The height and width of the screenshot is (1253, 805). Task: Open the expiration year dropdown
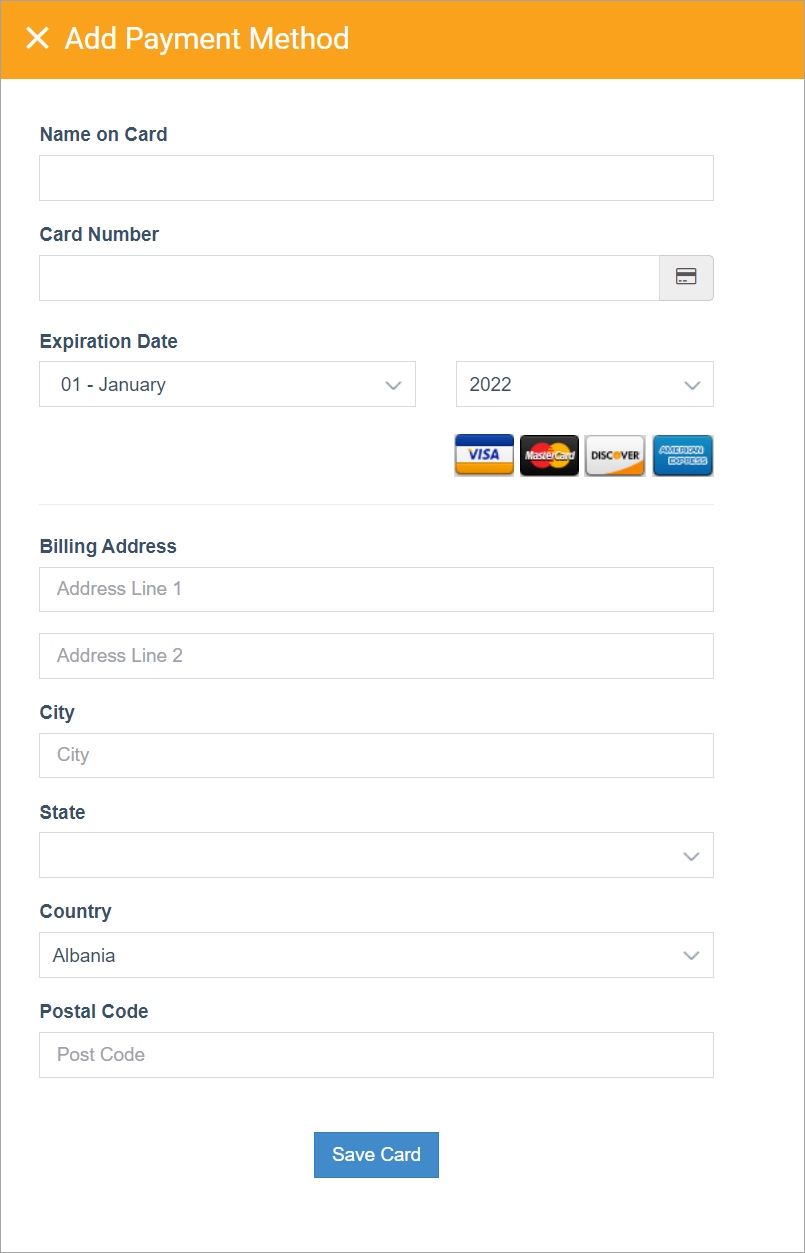[584, 384]
